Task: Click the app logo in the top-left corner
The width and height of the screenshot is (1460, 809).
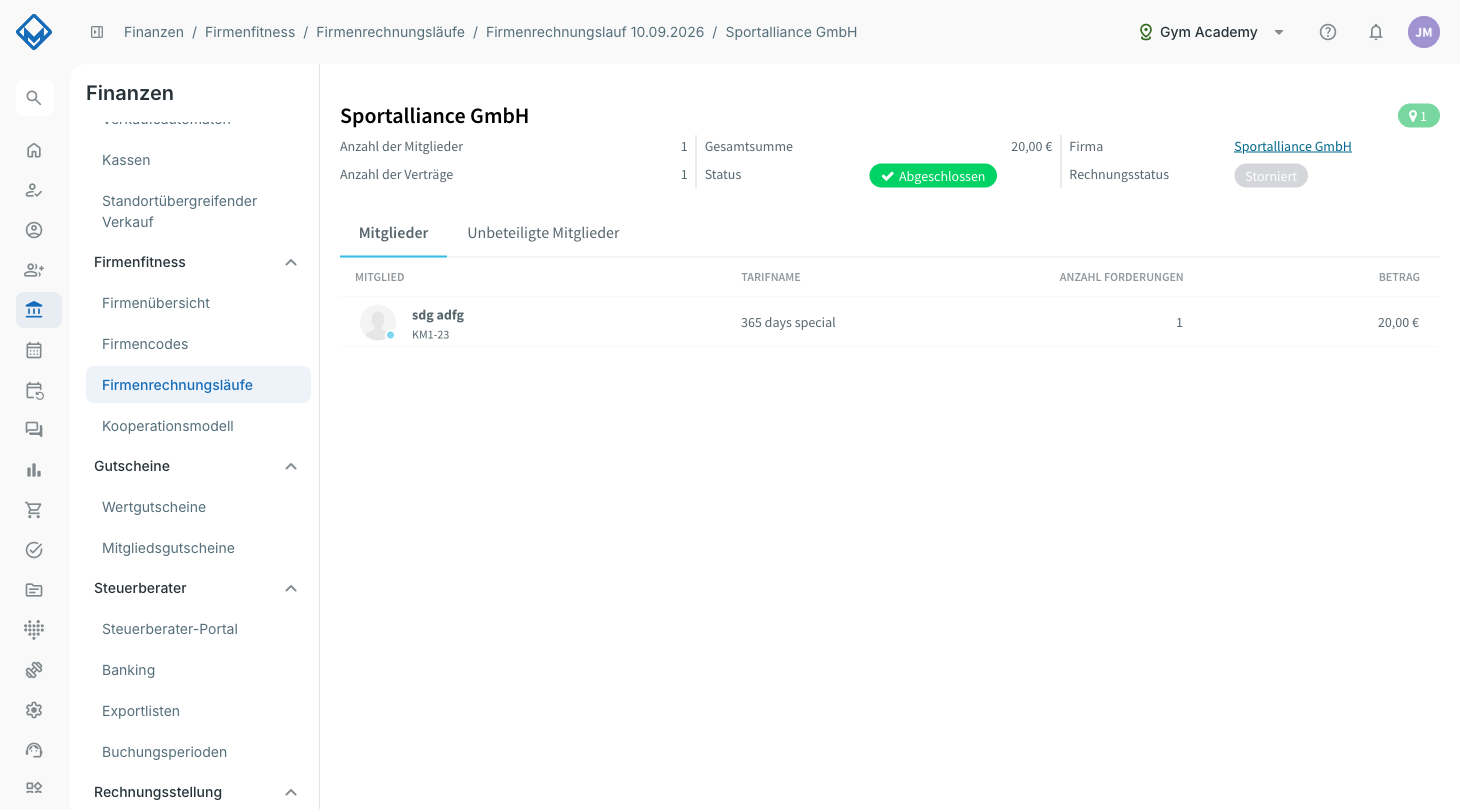Action: point(34,32)
